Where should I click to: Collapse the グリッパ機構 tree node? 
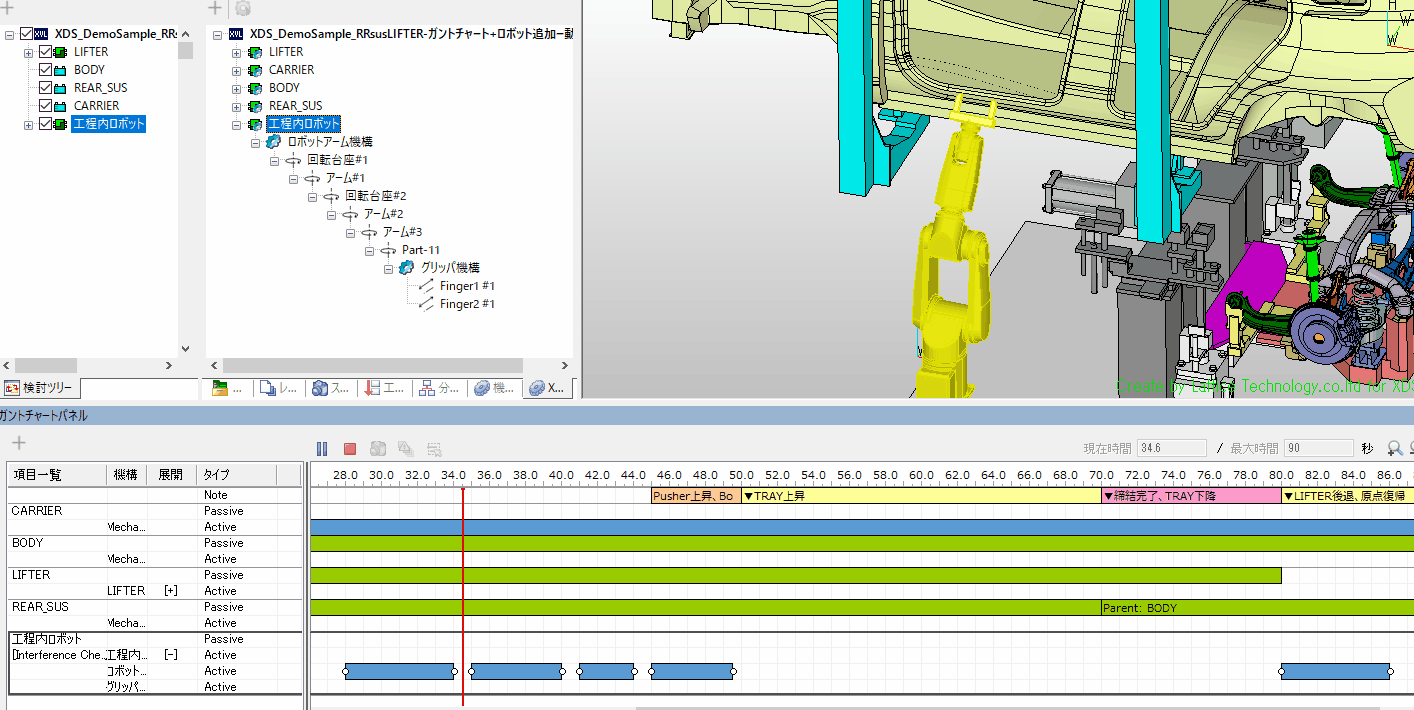pyautogui.click(x=389, y=268)
